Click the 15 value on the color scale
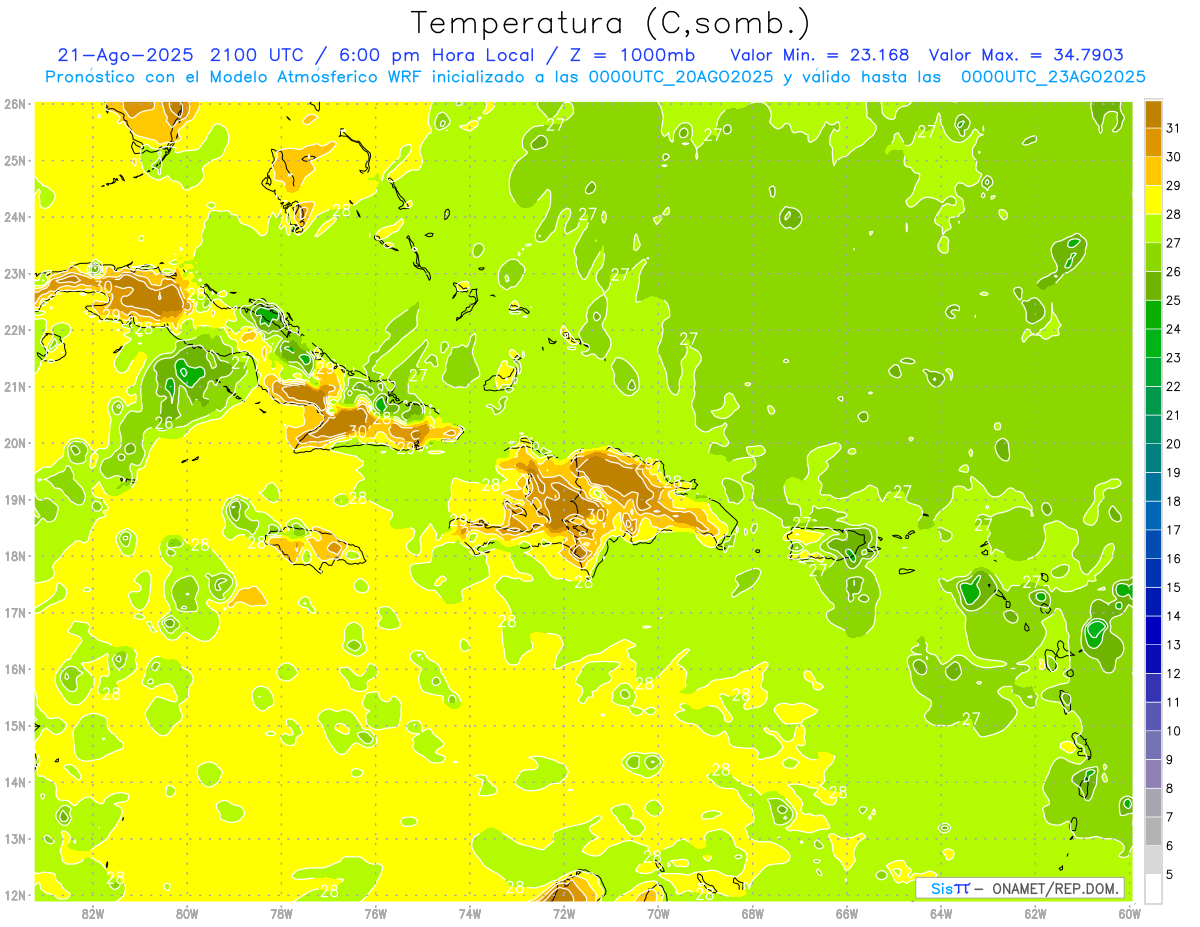Image resolution: width=1200 pixels, height=927 pixels. pos(1173,587)
